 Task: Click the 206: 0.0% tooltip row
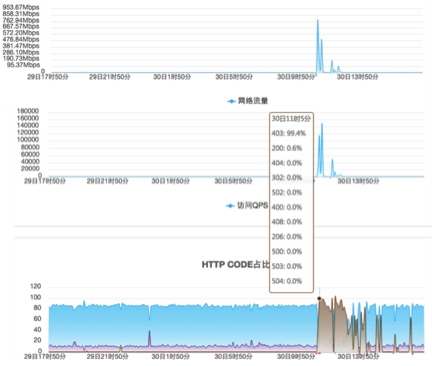[x=287, y=237]
